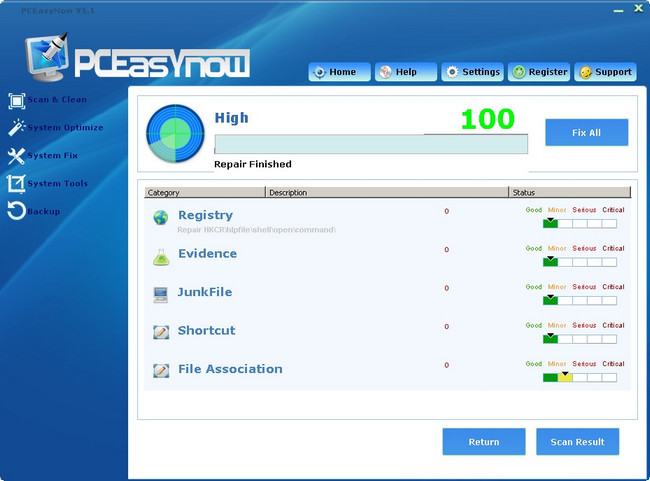The image size is (650, 481).
Task: Click the JunkFile category label
Action: 205,292
